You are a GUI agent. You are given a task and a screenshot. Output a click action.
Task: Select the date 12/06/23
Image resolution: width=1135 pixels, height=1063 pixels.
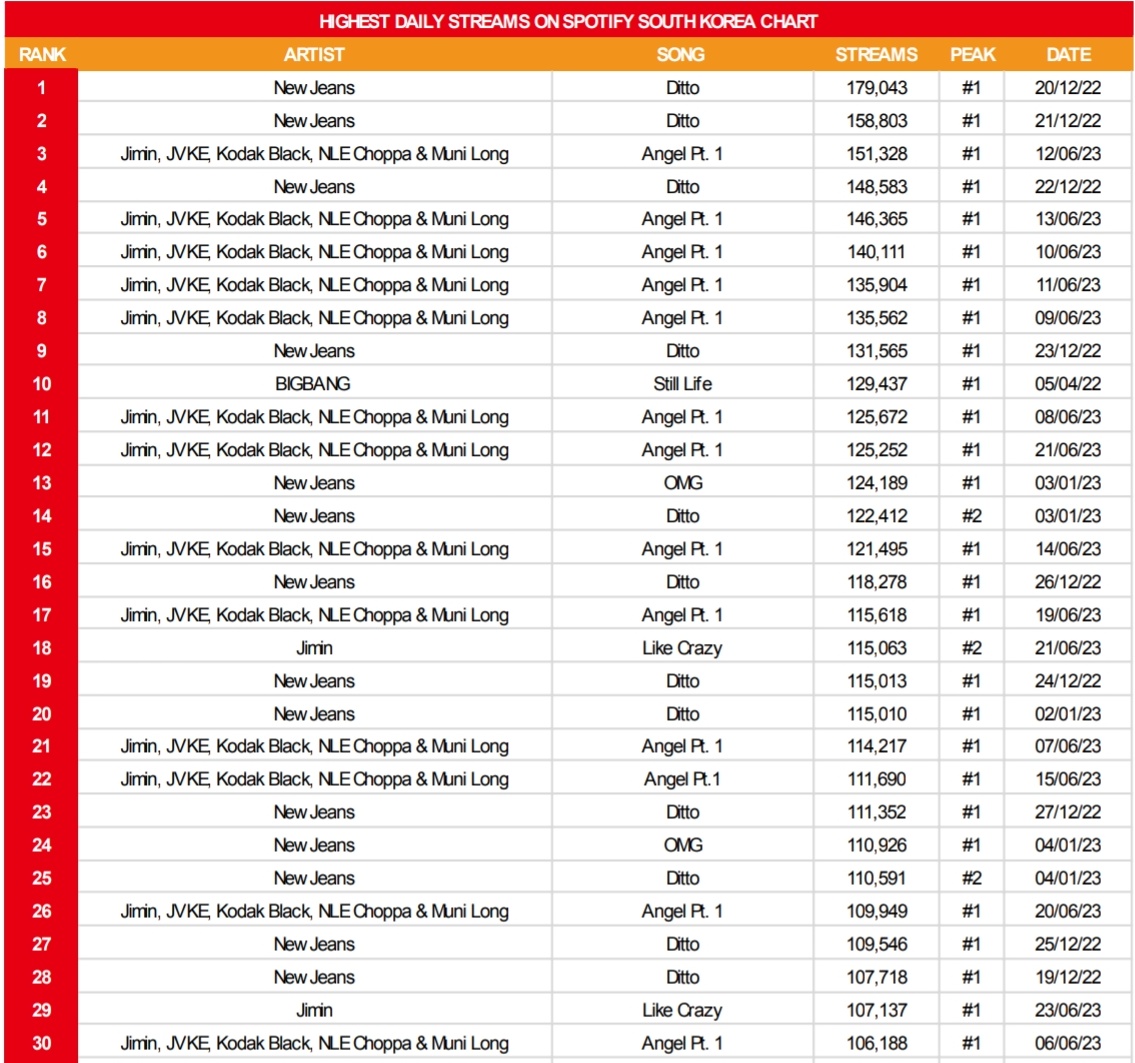point(1068,153)
